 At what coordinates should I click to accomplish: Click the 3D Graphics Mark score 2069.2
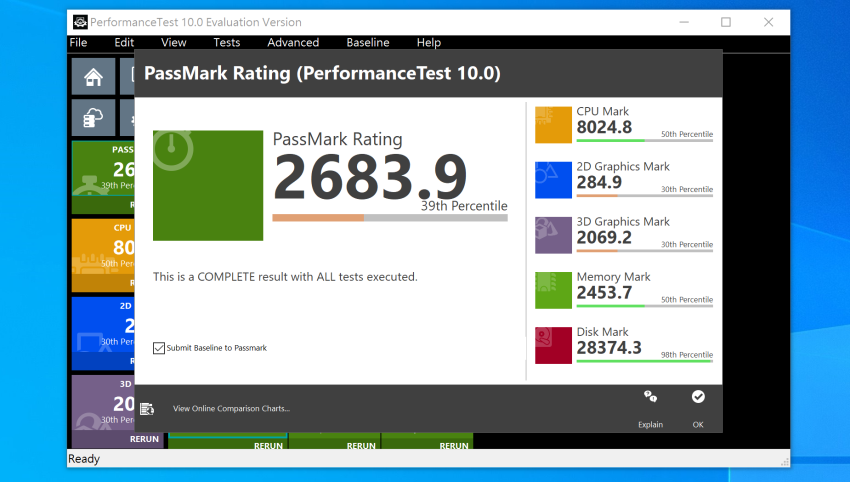[604, 237]
